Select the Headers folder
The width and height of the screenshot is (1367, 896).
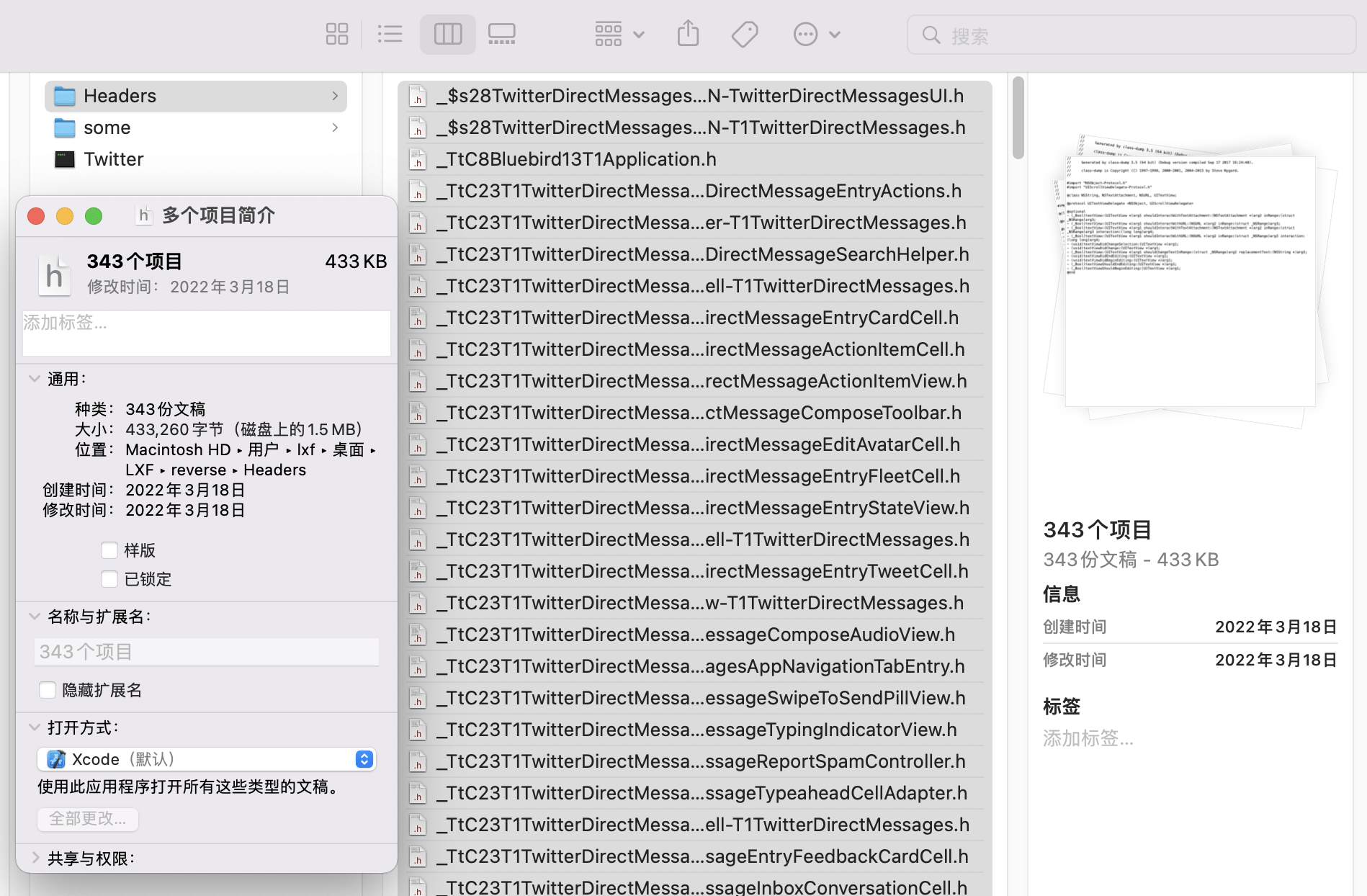point(195,96)
